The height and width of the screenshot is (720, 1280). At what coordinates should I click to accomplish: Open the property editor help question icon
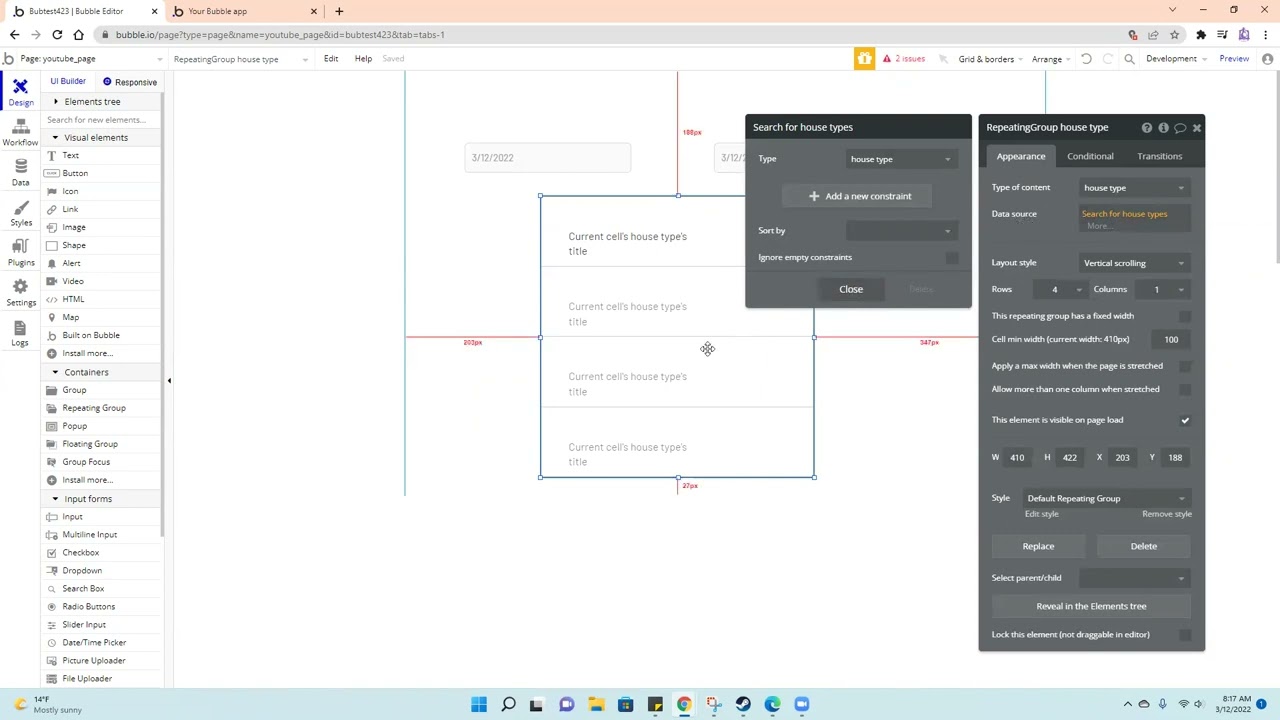pos(1147,127)
